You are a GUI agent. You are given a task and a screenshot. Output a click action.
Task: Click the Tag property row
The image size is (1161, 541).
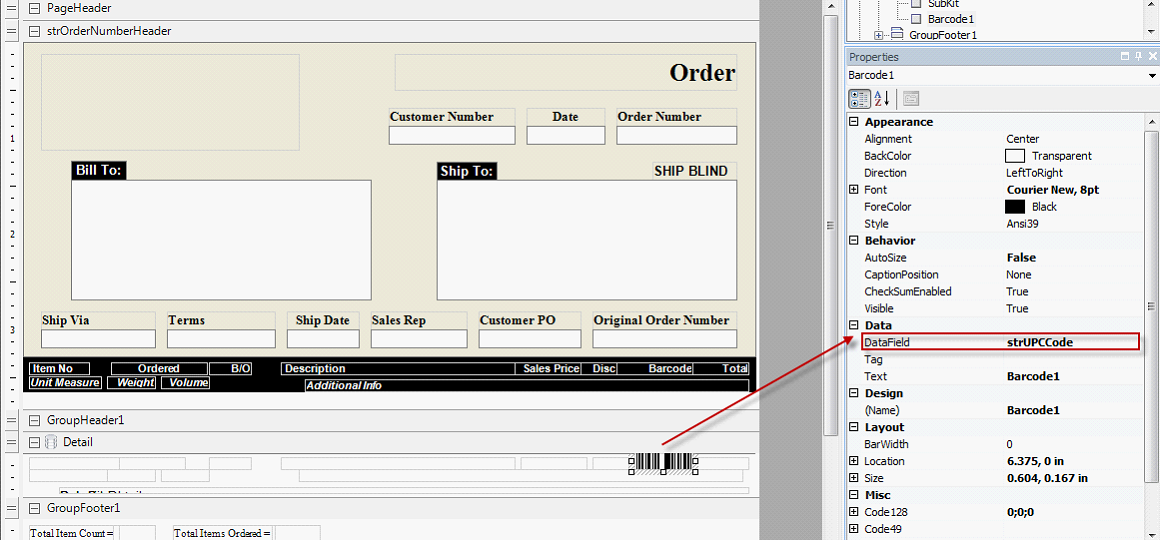996,360
